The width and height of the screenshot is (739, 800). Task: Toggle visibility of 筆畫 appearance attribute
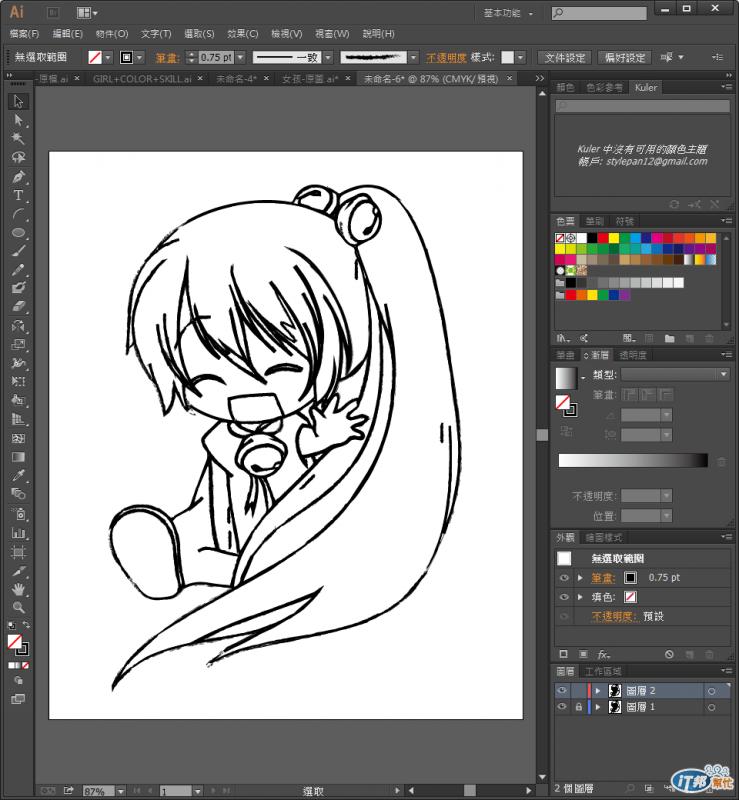[564, 578]
